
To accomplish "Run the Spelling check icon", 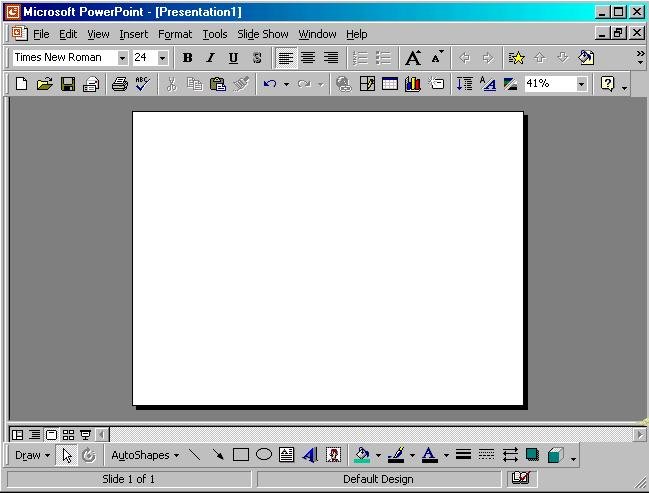I will (142, 84).
